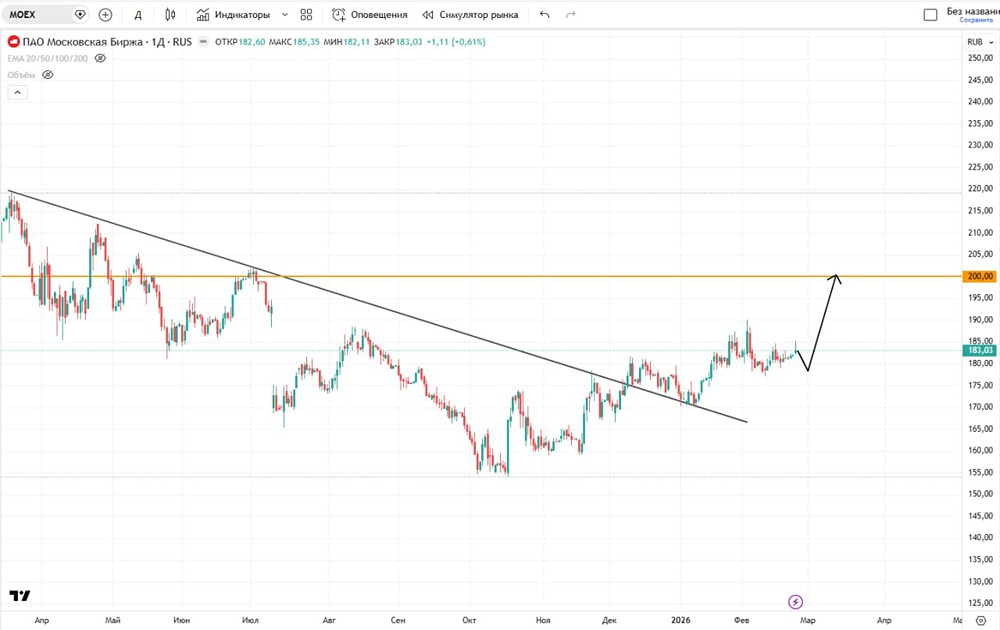1000x630 pixels.
Task: Open the Оповещения alerts menu
Action: [369, 15]
